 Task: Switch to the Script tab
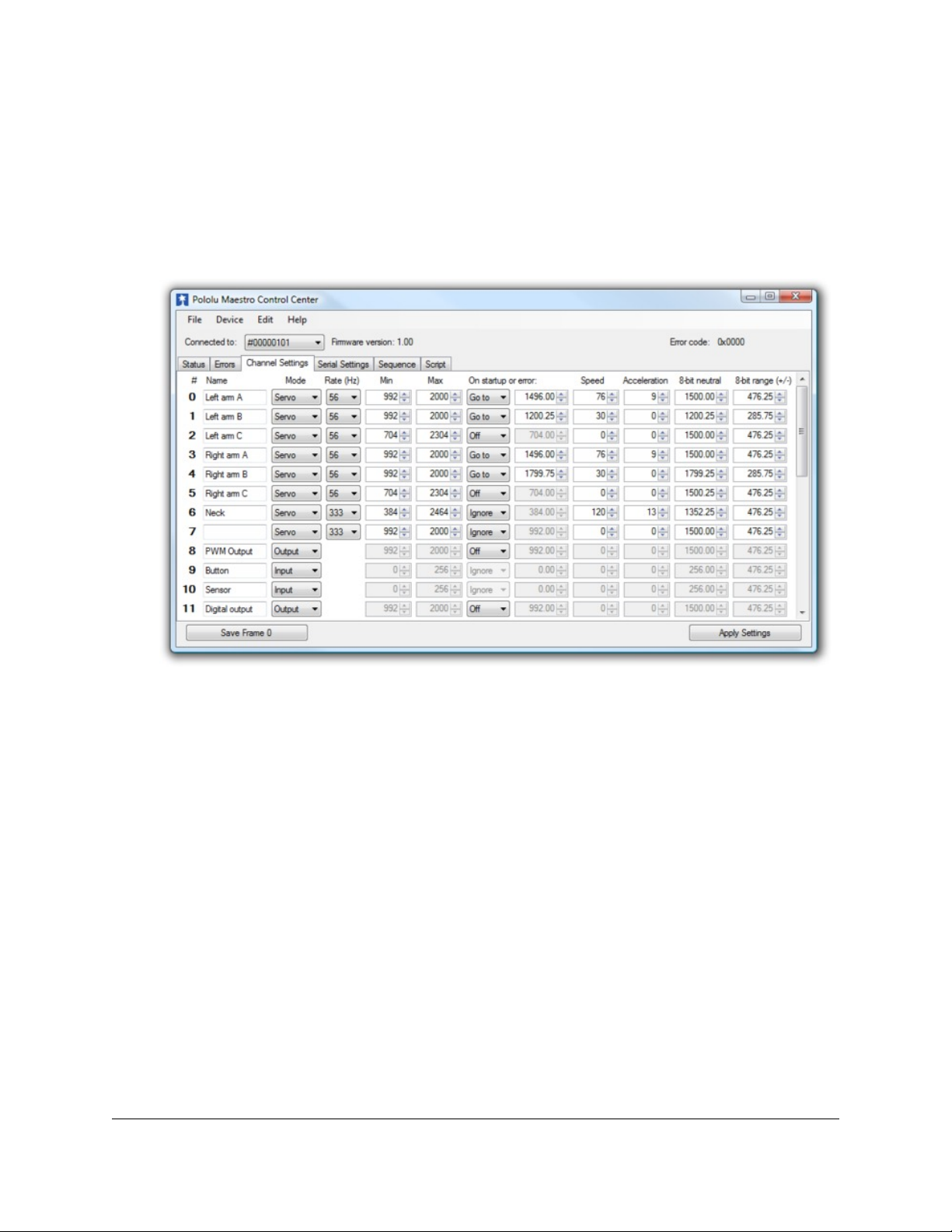tap(435, 364)
